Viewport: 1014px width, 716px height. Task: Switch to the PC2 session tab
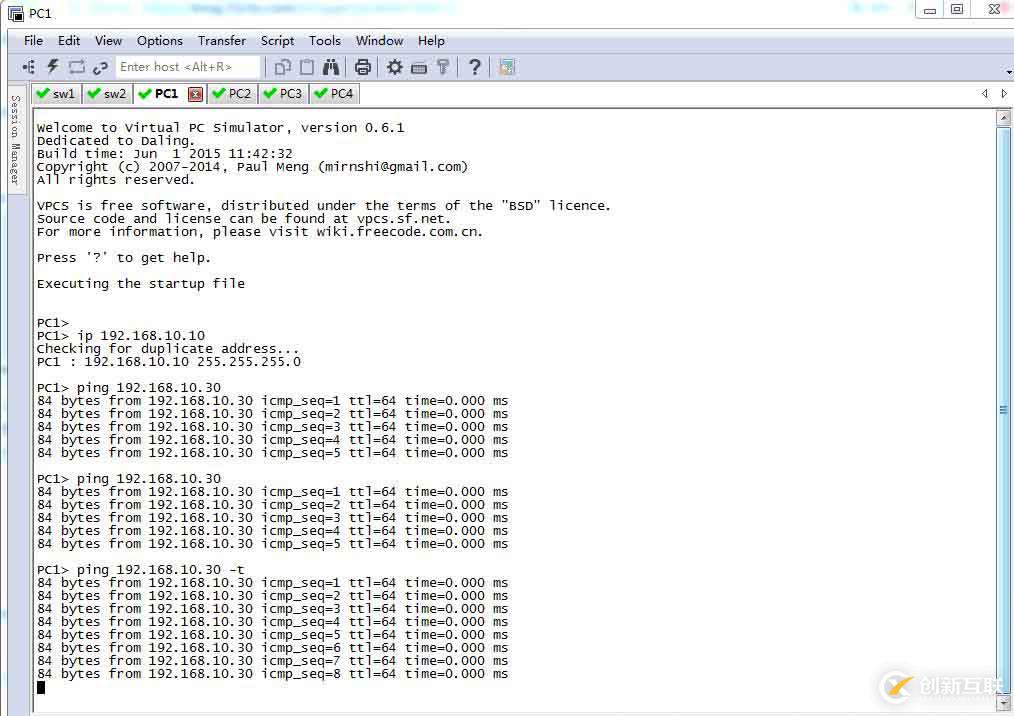click(232, 94)
